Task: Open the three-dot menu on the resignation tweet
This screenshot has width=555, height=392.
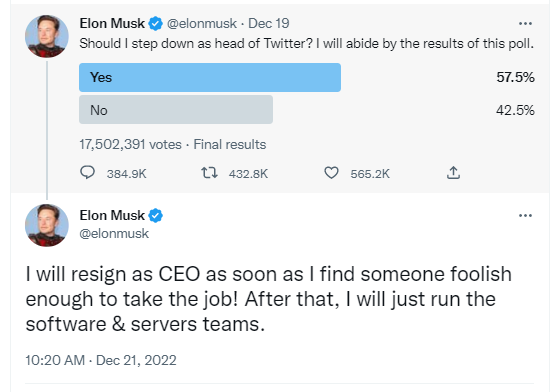Action: pos(525,216)
